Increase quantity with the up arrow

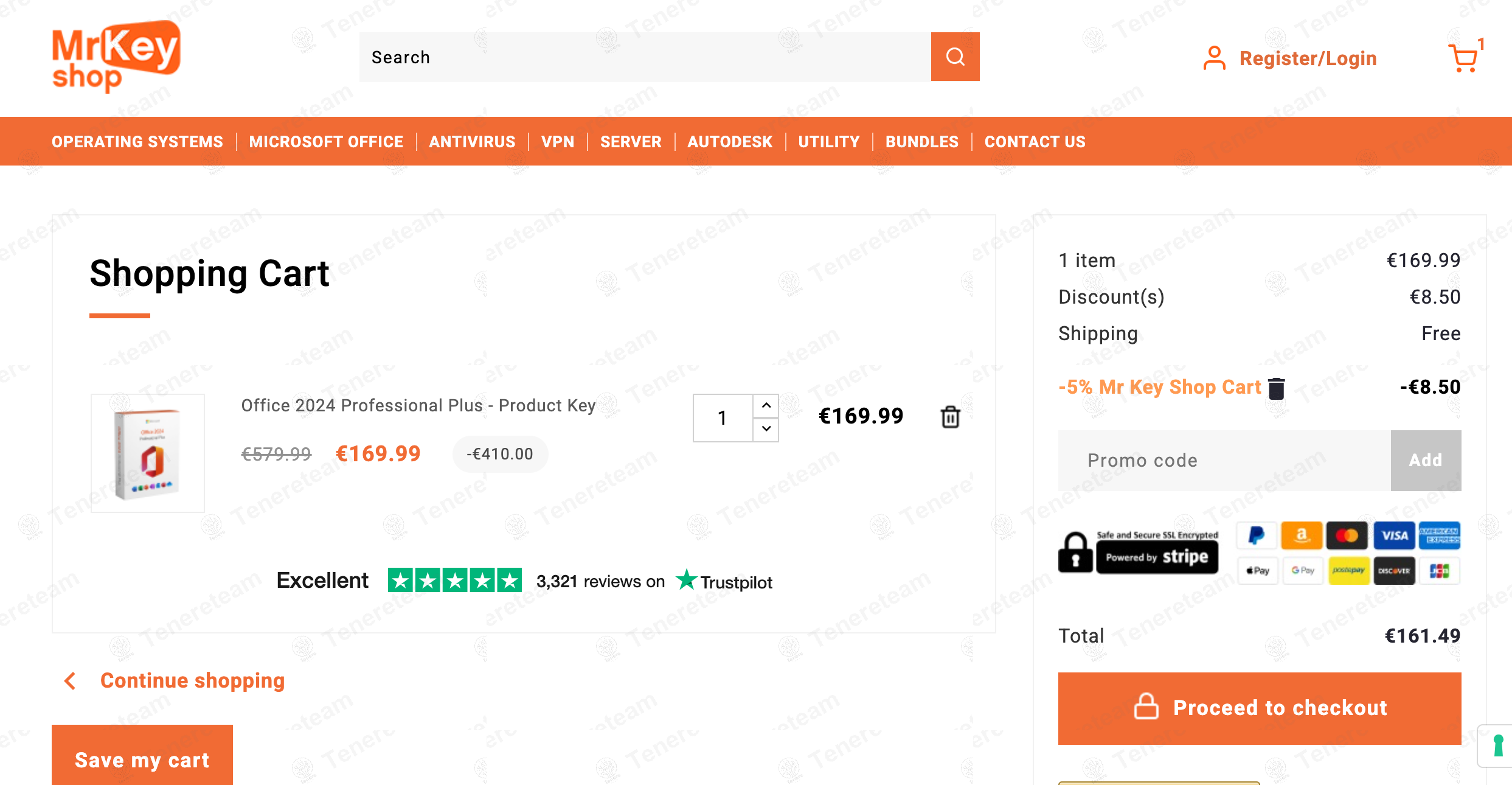[766, 405]
